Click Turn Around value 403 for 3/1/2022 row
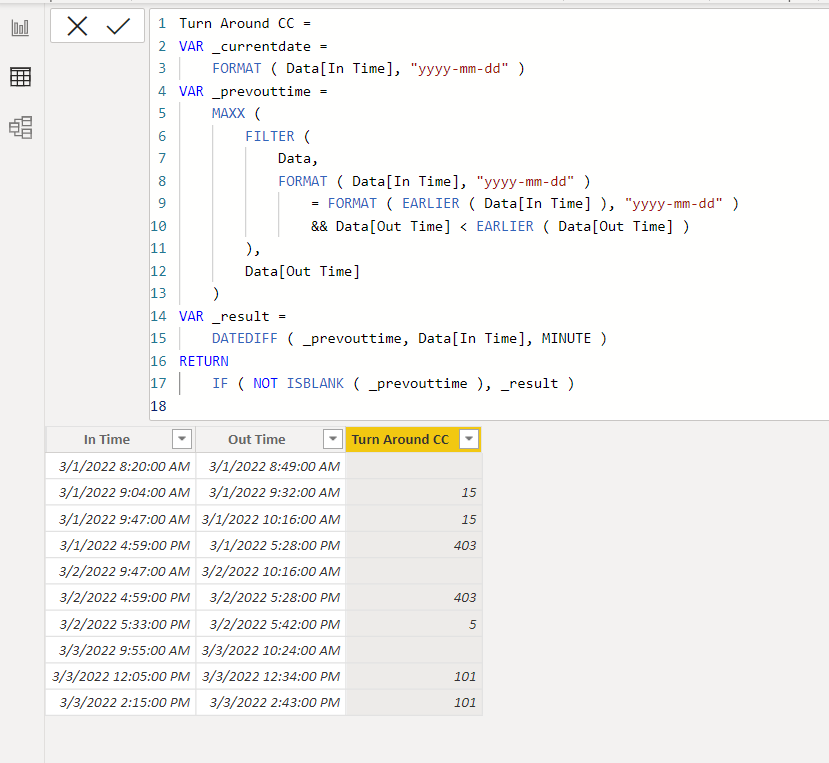 (413, 545)
